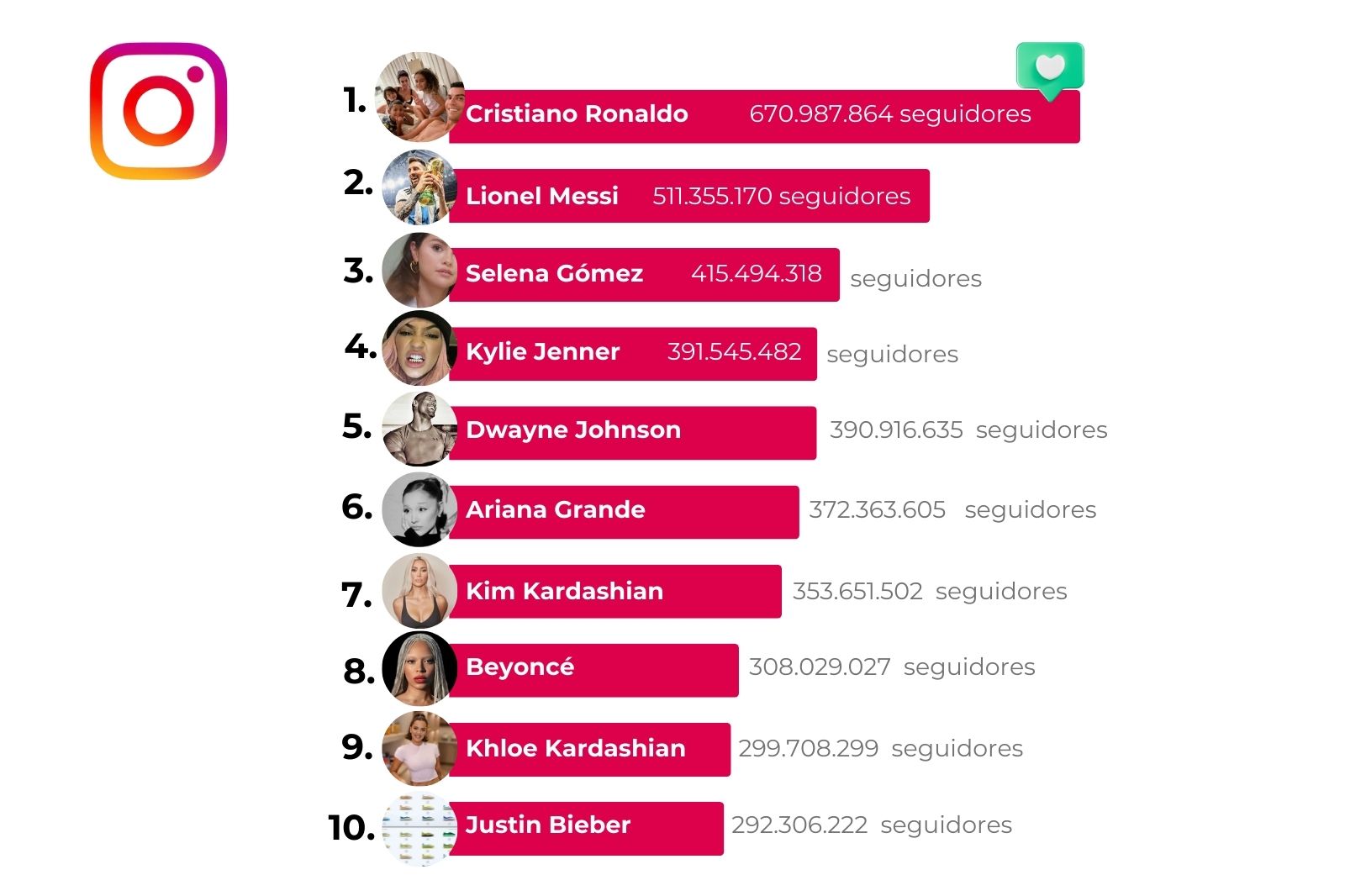This screenshot has height=896, width=1345.
Task: Select the Khloe Kardashian profile picture
Action: pos(419,748)
